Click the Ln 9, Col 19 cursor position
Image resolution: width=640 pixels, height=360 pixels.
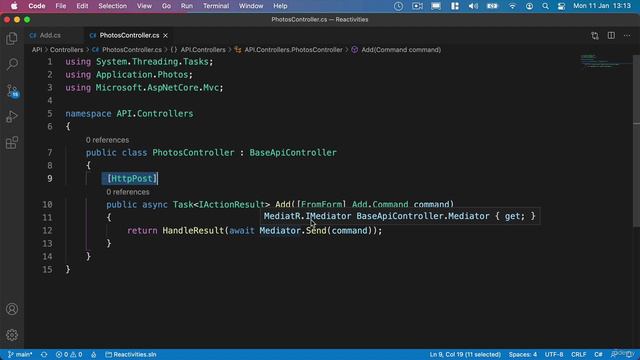465,354
